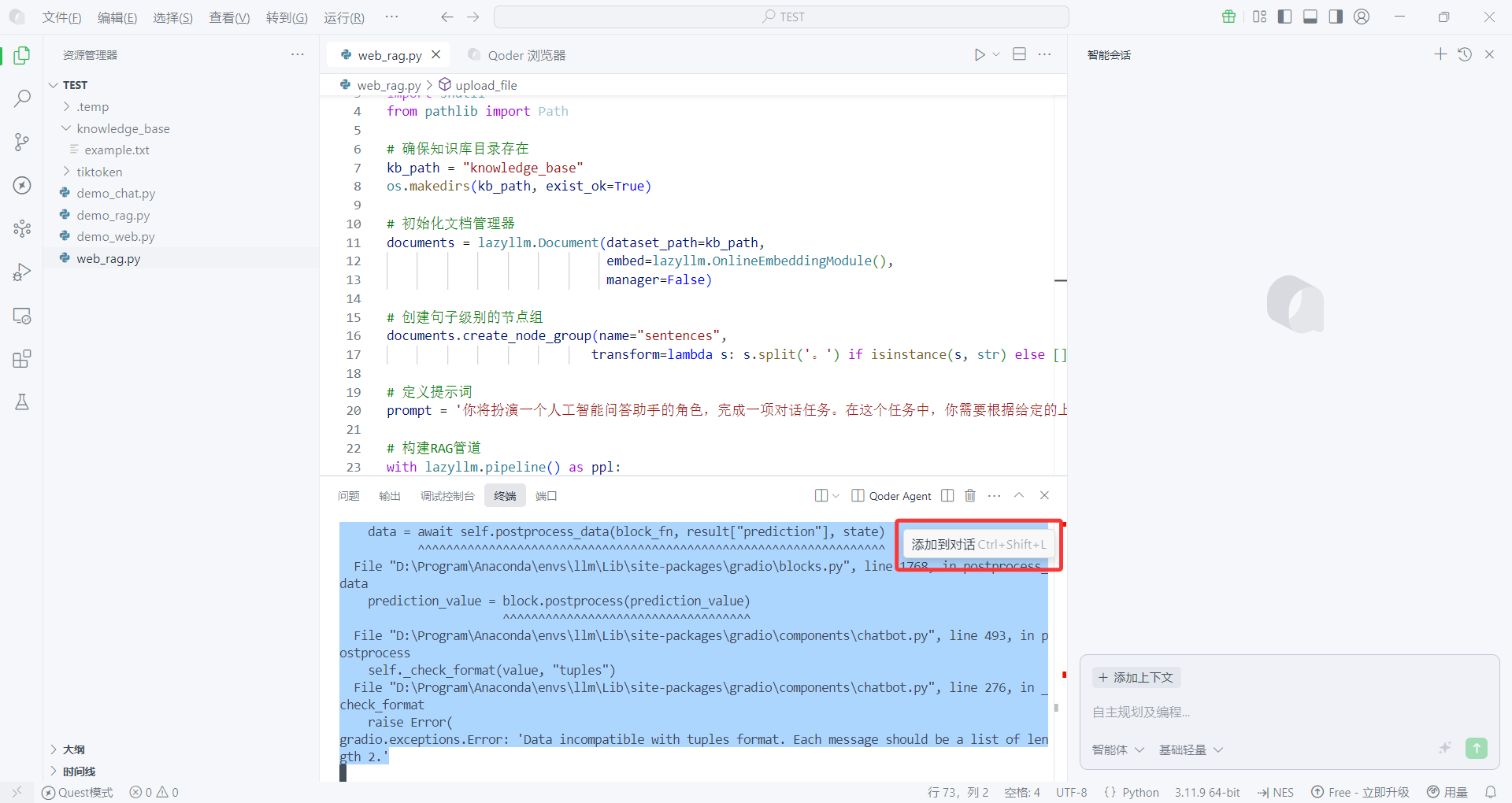Open explorer panel more actions ellipsis

(x=298, y=54)
